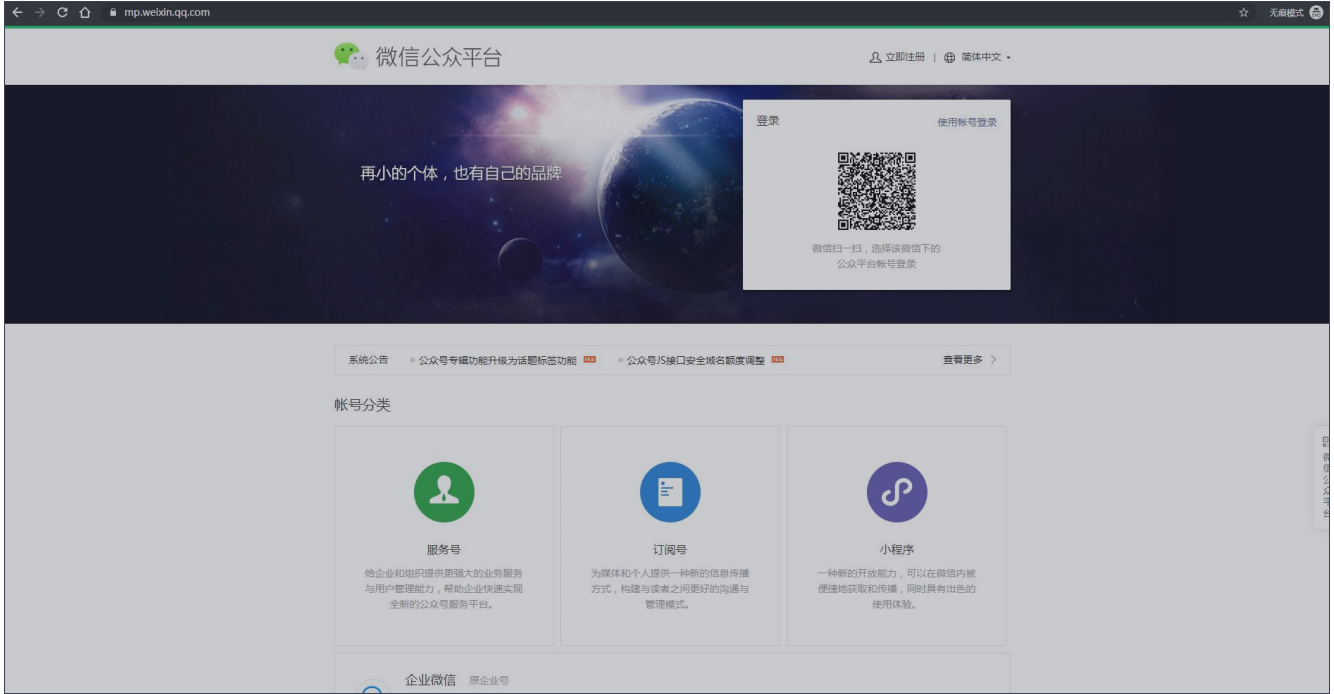Click the mp.weixin.qq.com address bar
The height and width of the screenshot is (694, 1334).
click(x=167, y=12)
